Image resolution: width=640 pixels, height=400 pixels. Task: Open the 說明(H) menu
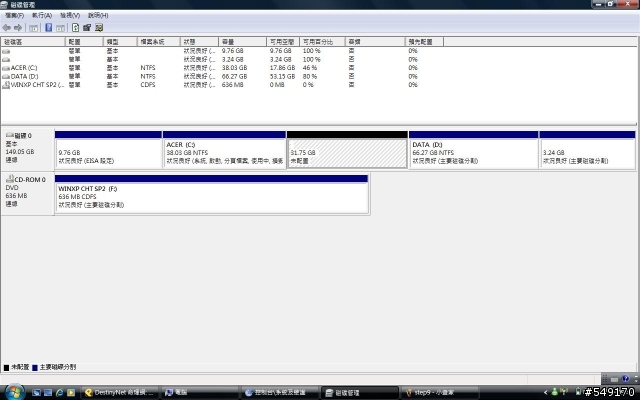[x=98, y=16]
